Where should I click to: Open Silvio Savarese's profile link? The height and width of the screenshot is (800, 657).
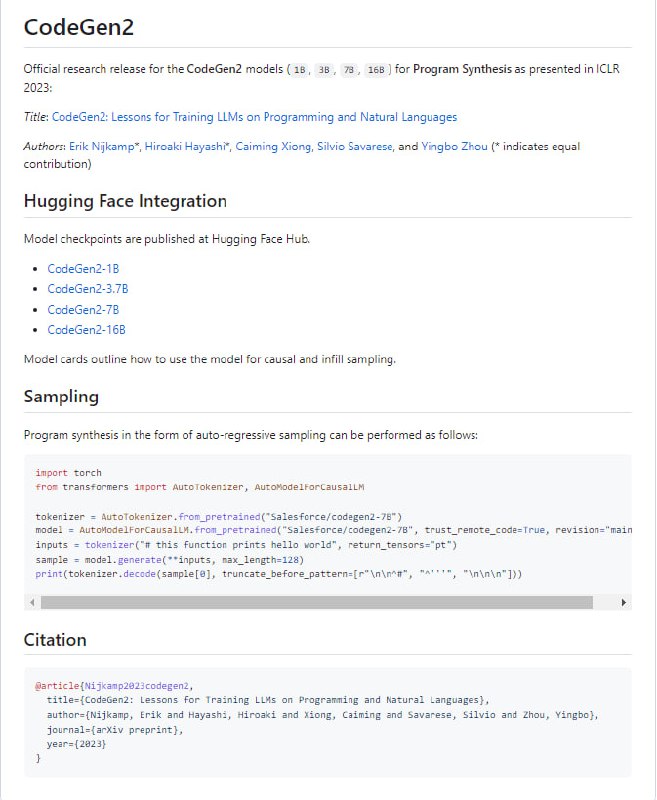click(356, 145)
